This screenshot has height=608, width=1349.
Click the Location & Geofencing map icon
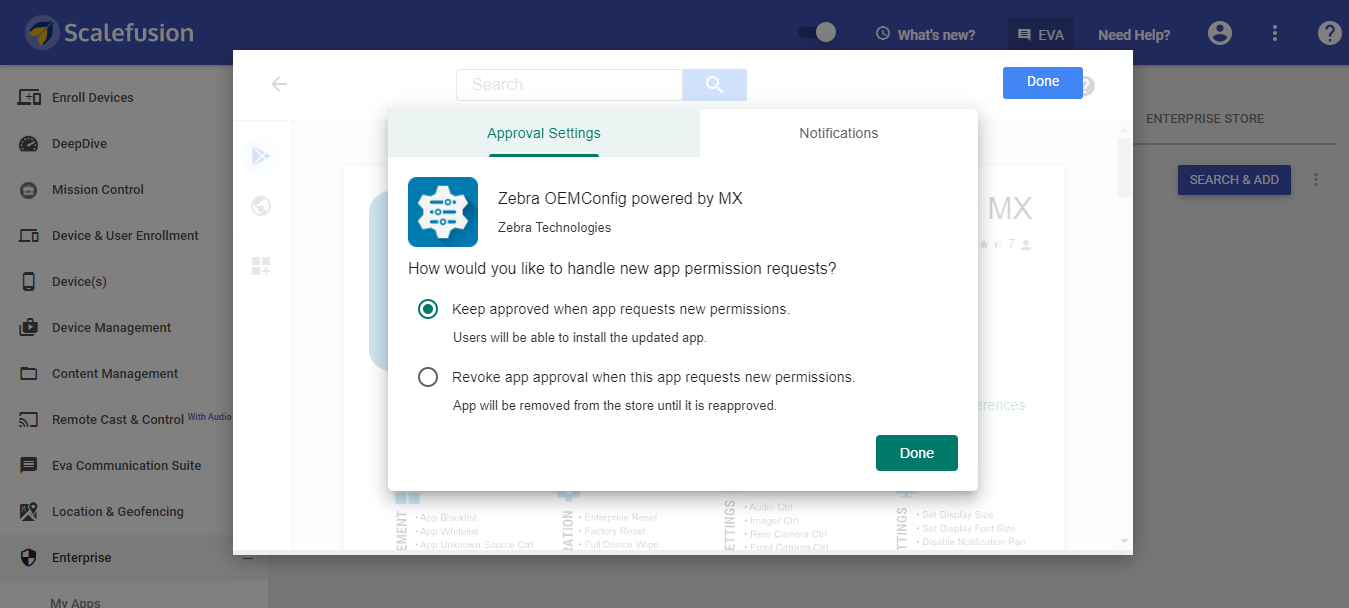pyautogui.click(x=30, y=512)
